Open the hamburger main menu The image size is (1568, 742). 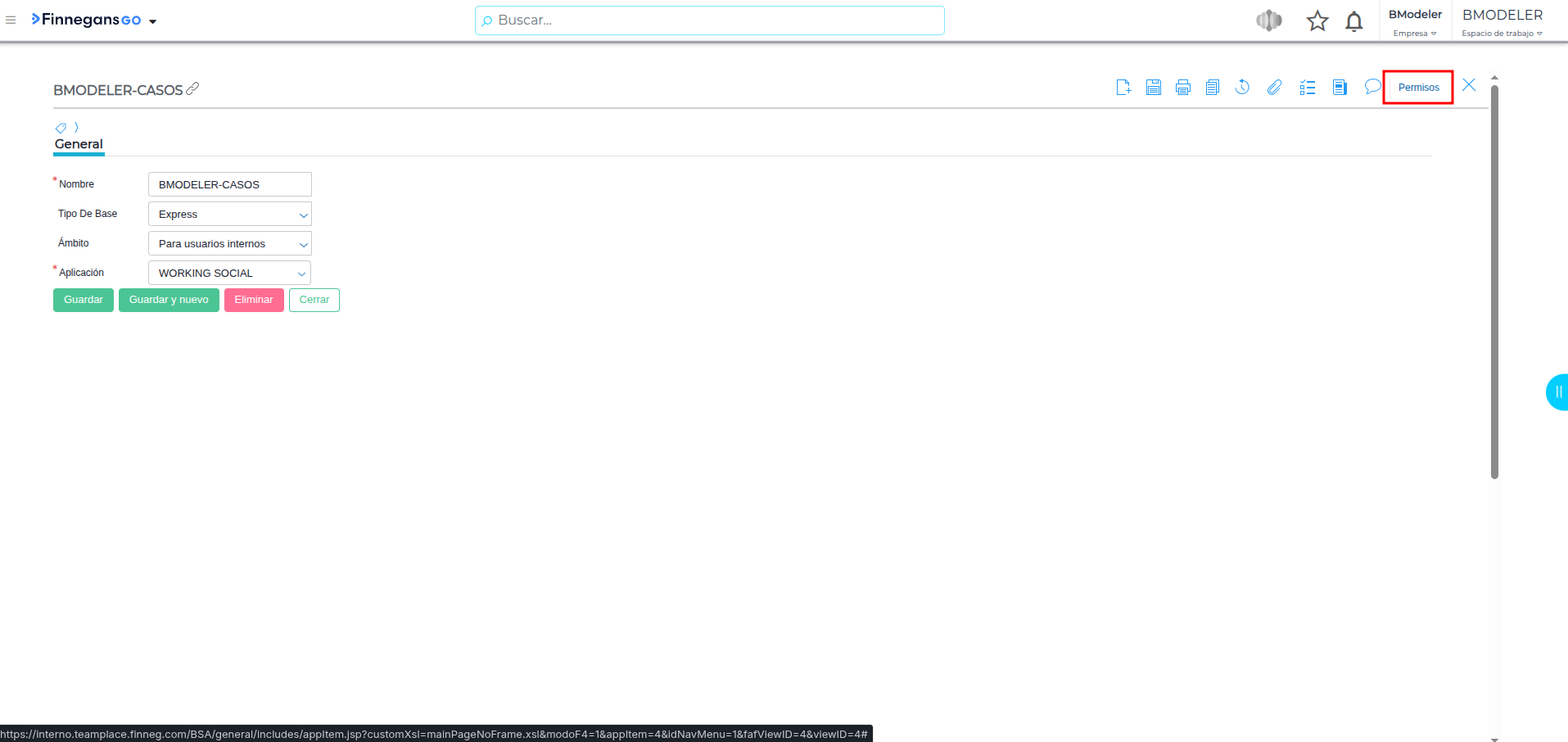point(11,20)
